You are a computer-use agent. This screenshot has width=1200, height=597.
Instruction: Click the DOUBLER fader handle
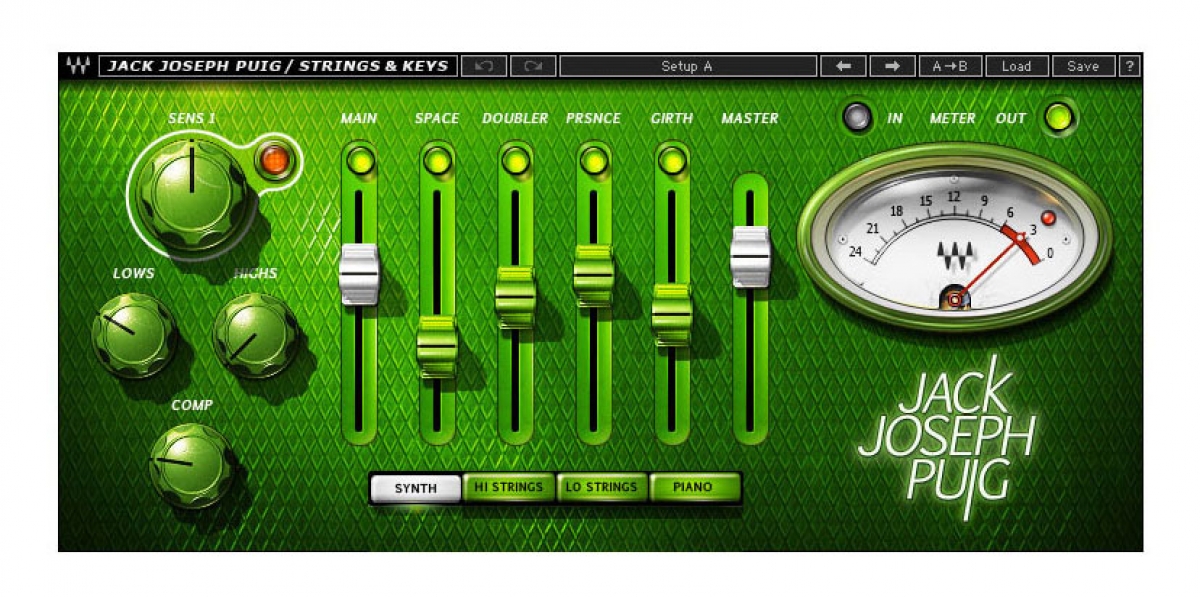pyautogui.click(x=515, y=297)
